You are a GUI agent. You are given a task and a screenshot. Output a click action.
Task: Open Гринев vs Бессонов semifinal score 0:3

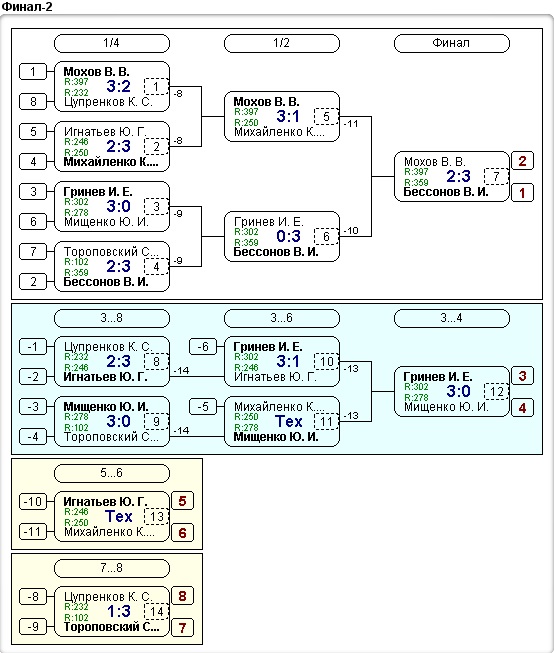(x=288, y=236)
